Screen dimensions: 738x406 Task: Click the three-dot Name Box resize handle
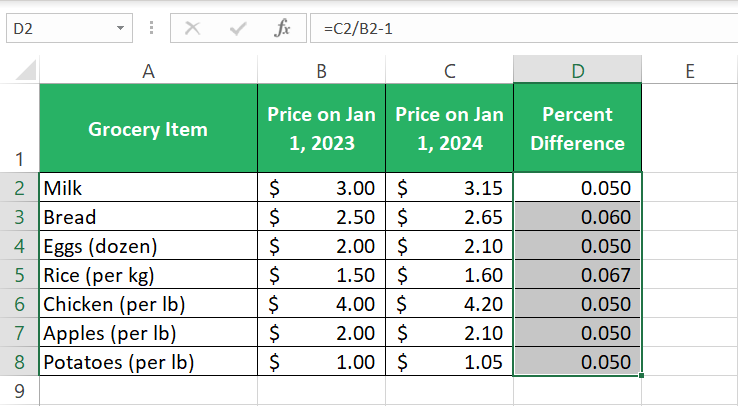[151, 29]
